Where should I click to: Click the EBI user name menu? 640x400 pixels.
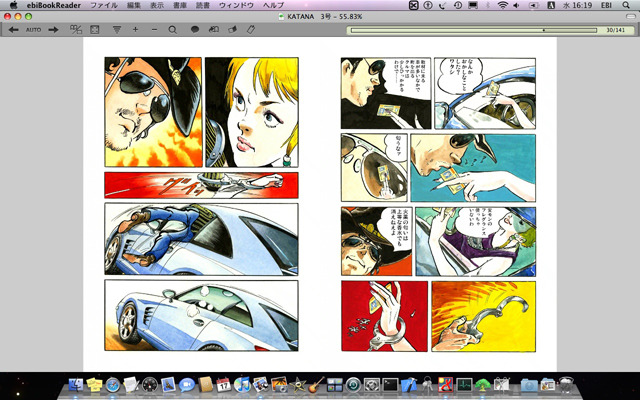coord(606,5)
